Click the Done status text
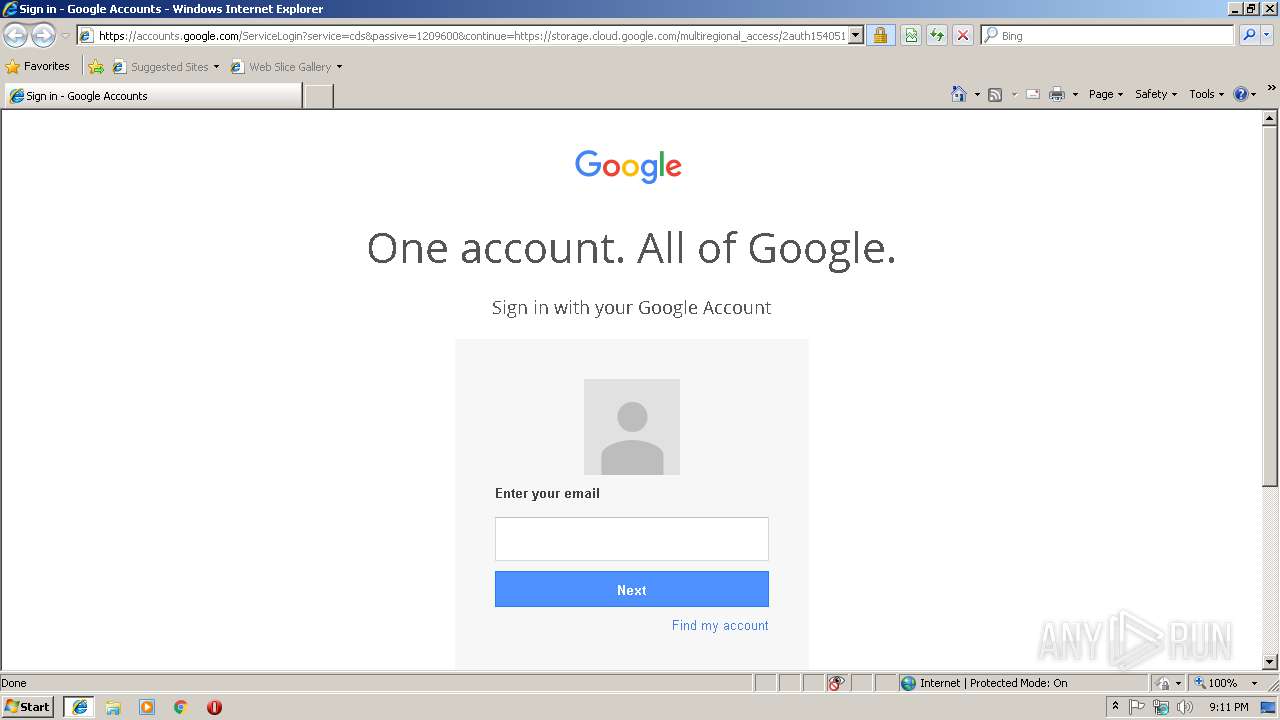Screen dimensions: 1280x720 click(14, 683)
